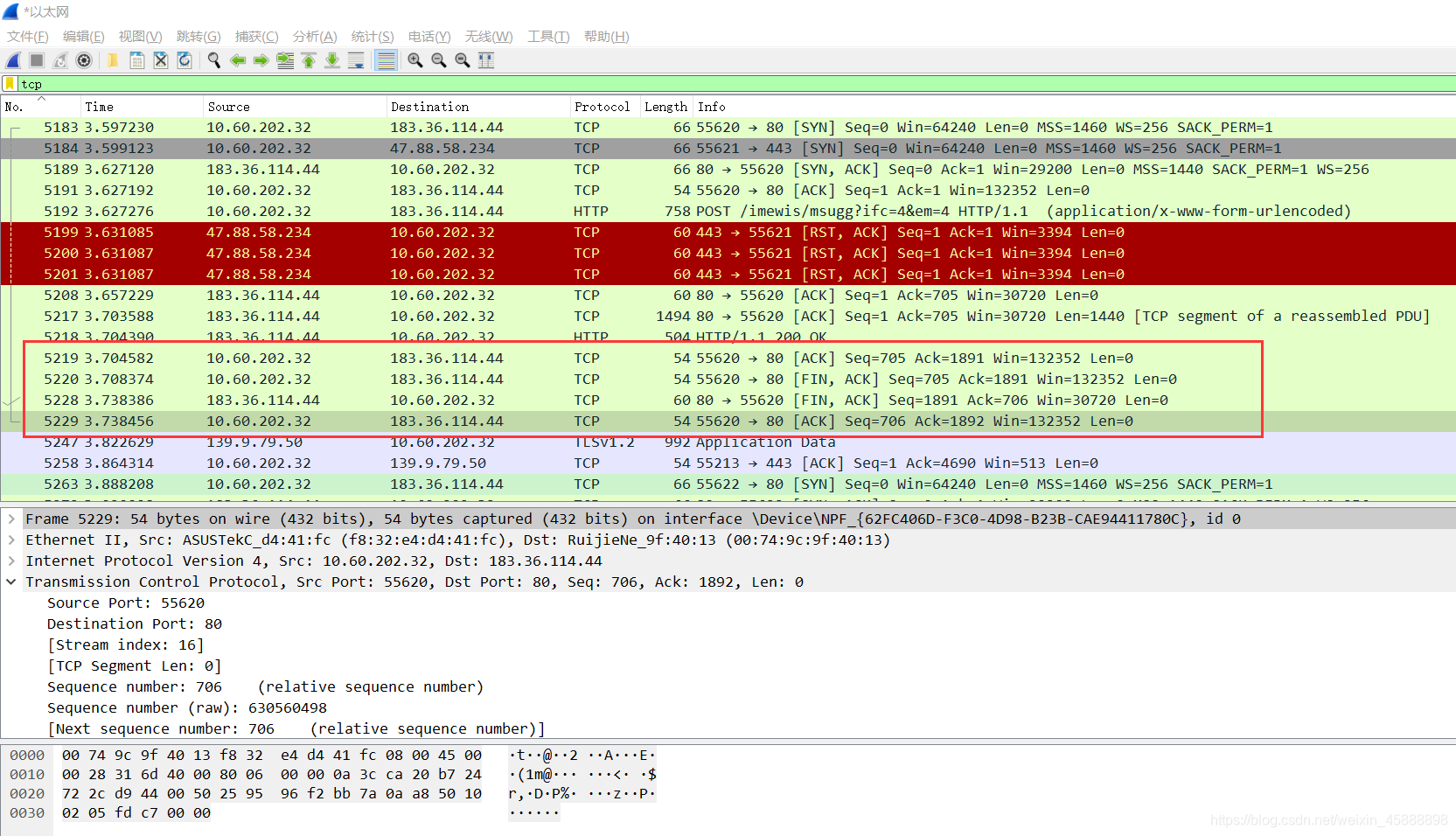Open the 帮助(H) menu
This screenshot has height=836, width=1456.
[x=607, y=37]
